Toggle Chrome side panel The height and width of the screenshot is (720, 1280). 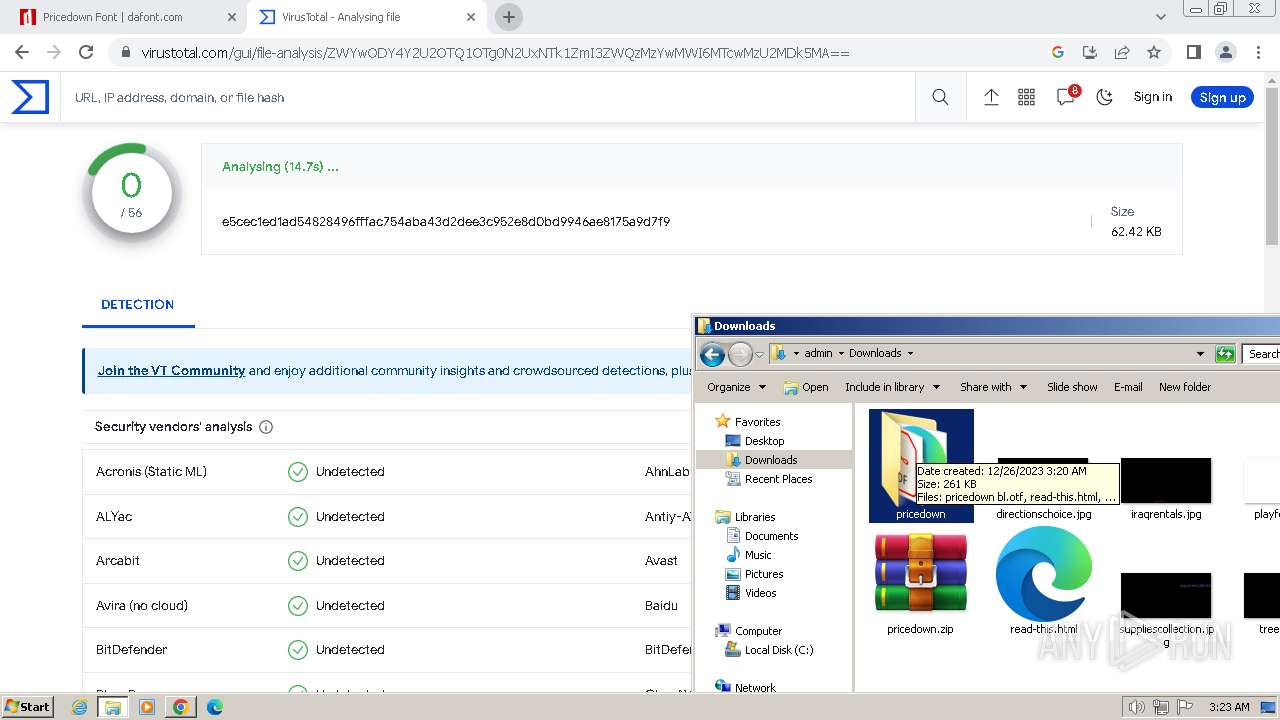point(1193,52)
